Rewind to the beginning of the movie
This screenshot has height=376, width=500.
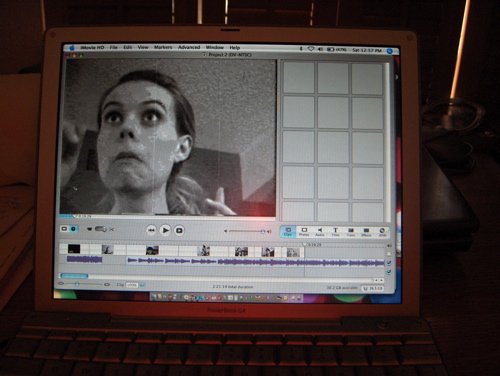pyautogui.click(x=151, y=230)
